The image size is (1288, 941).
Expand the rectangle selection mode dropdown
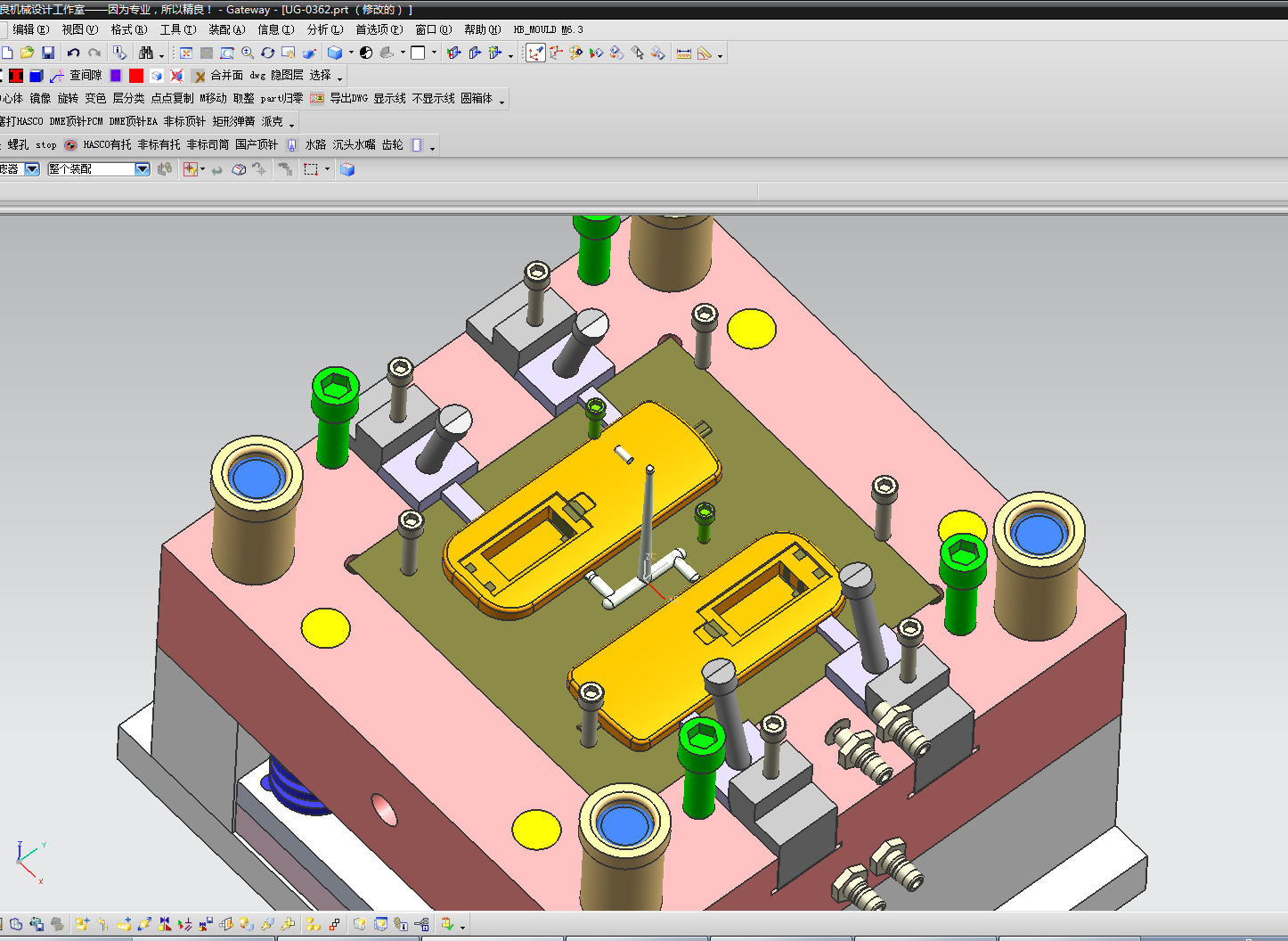[327, 168]
